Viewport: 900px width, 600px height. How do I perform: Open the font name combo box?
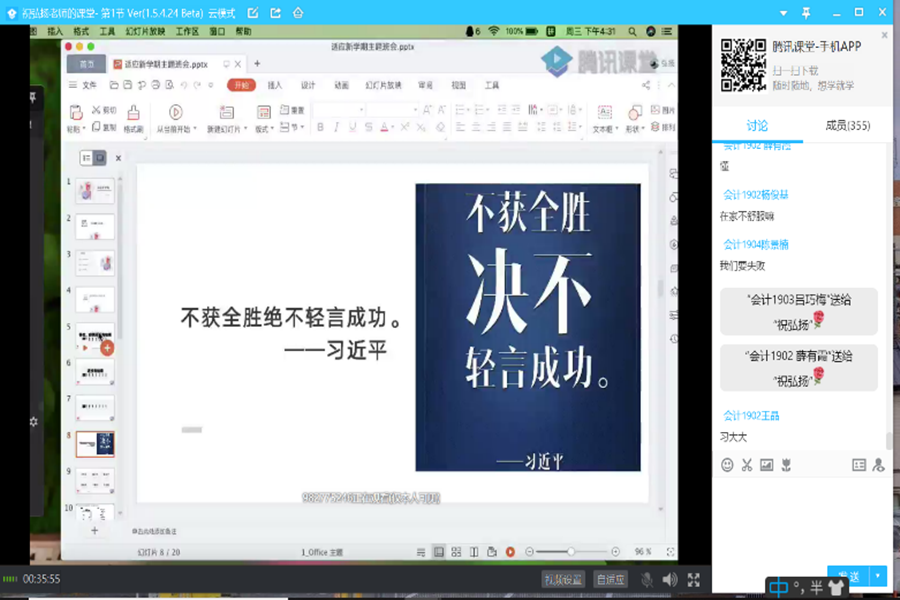point(338,110)
